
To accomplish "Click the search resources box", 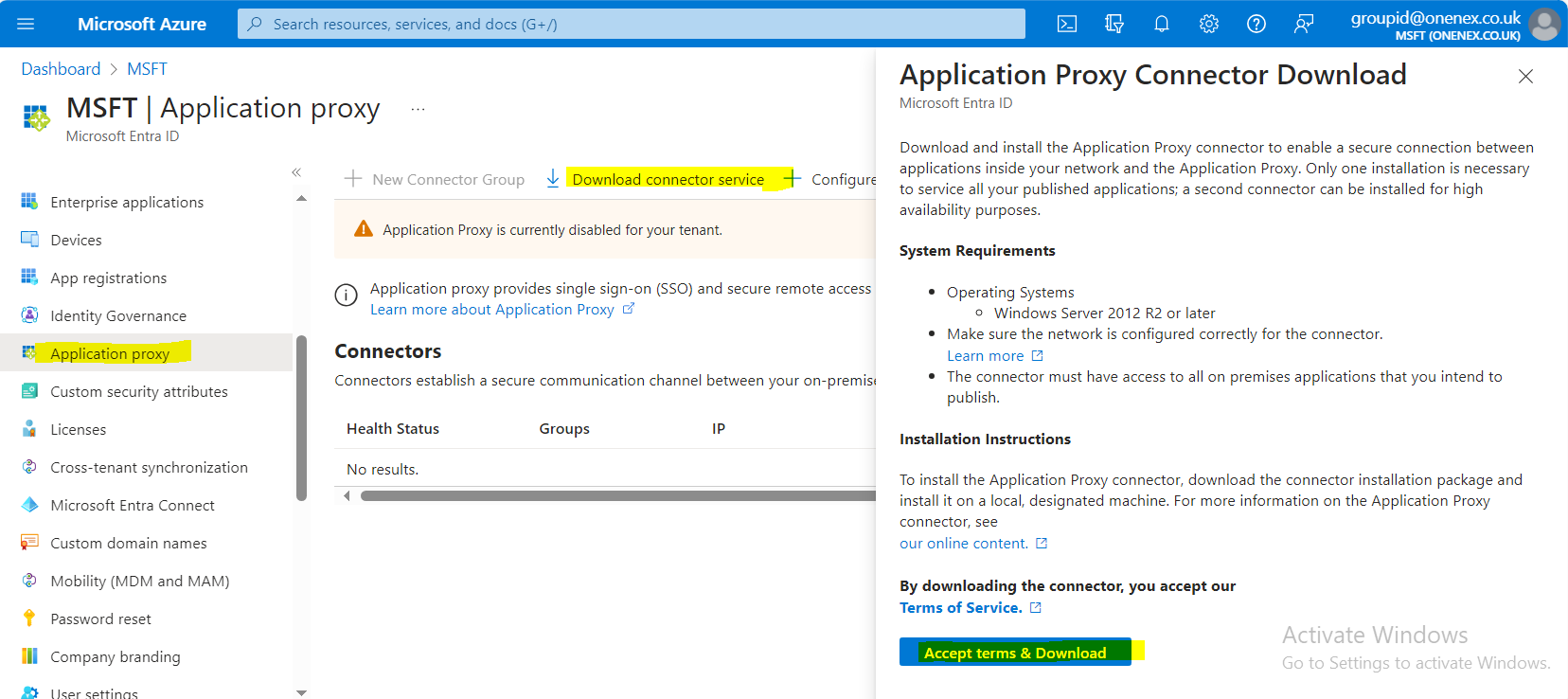I will (x=632, y=24).
